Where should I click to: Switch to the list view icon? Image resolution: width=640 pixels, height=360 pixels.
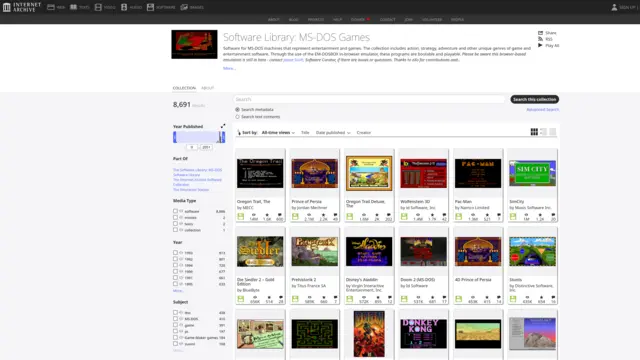click(543, 131)
